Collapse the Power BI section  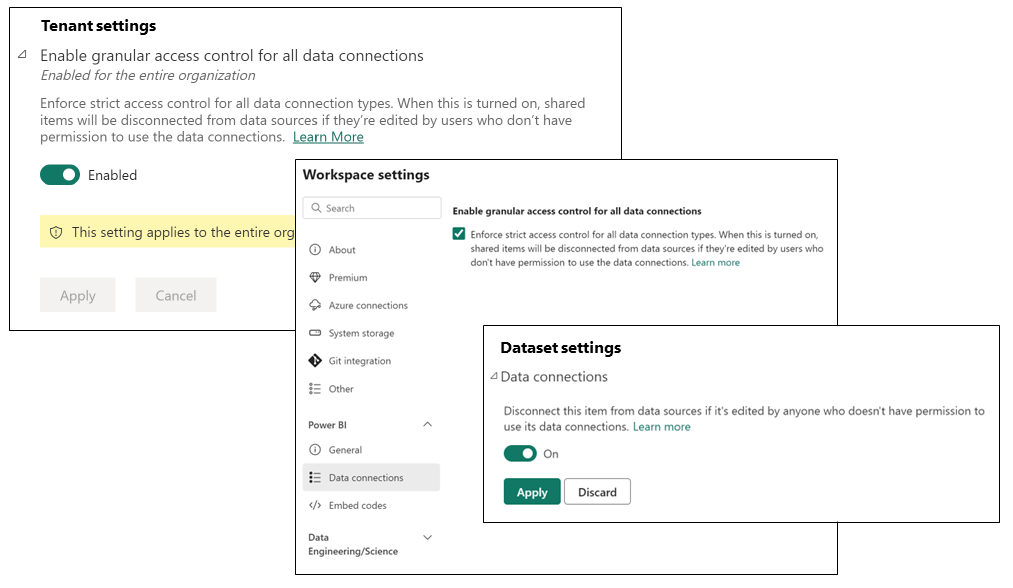pos(428,424)
